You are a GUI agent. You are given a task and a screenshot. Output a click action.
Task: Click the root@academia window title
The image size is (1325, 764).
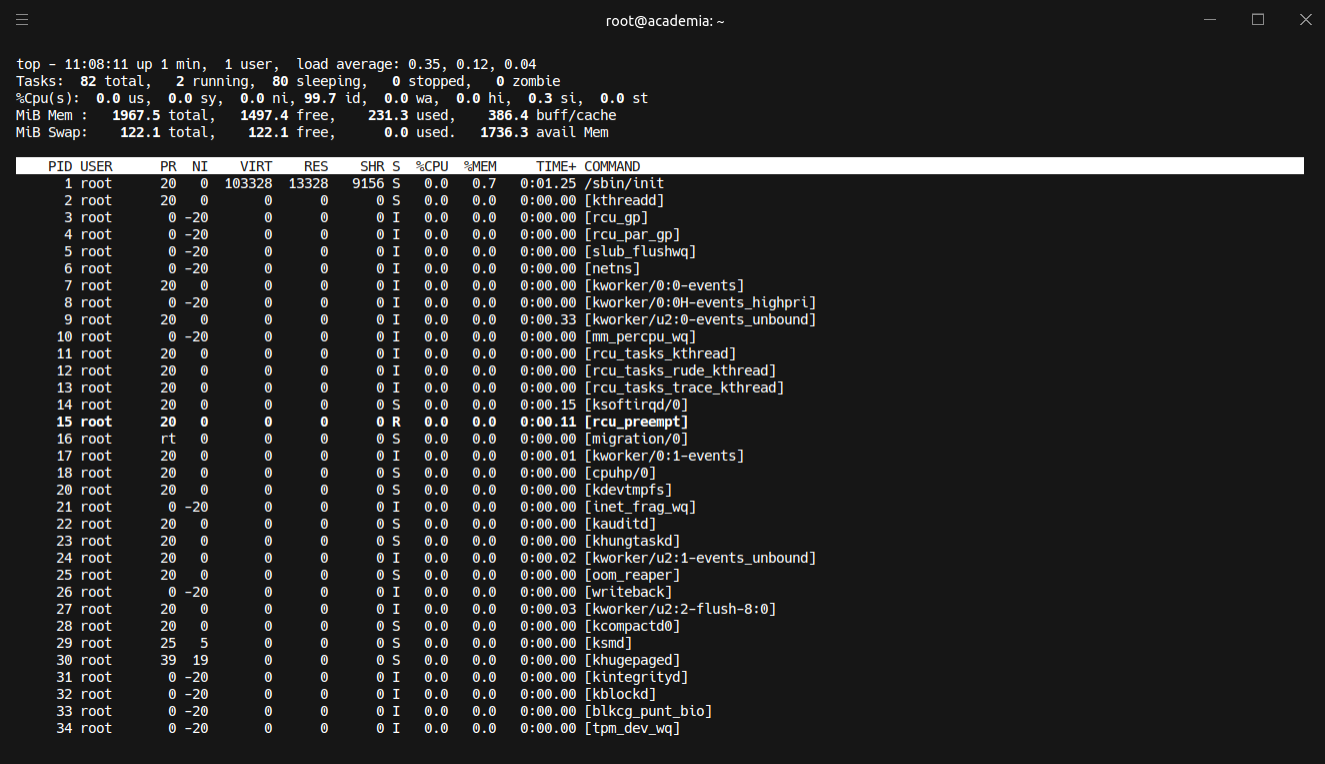(x=664, y=21)
